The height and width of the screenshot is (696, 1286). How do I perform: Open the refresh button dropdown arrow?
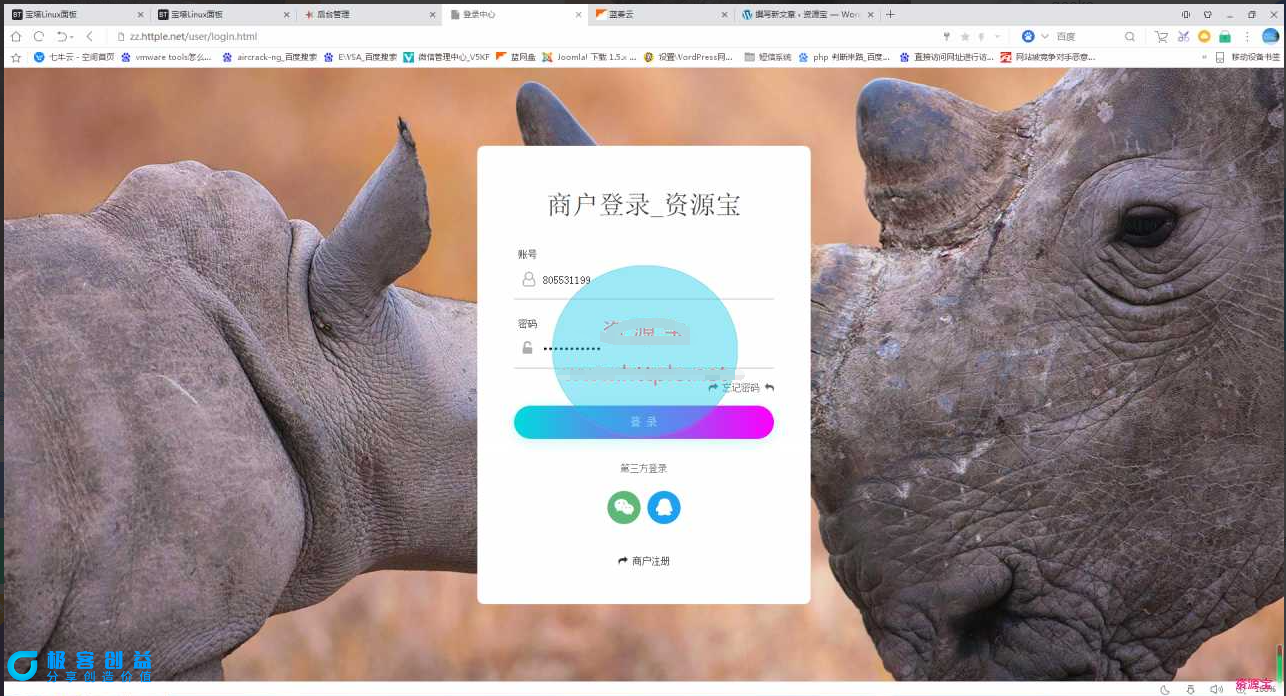[x=72, y=37]
